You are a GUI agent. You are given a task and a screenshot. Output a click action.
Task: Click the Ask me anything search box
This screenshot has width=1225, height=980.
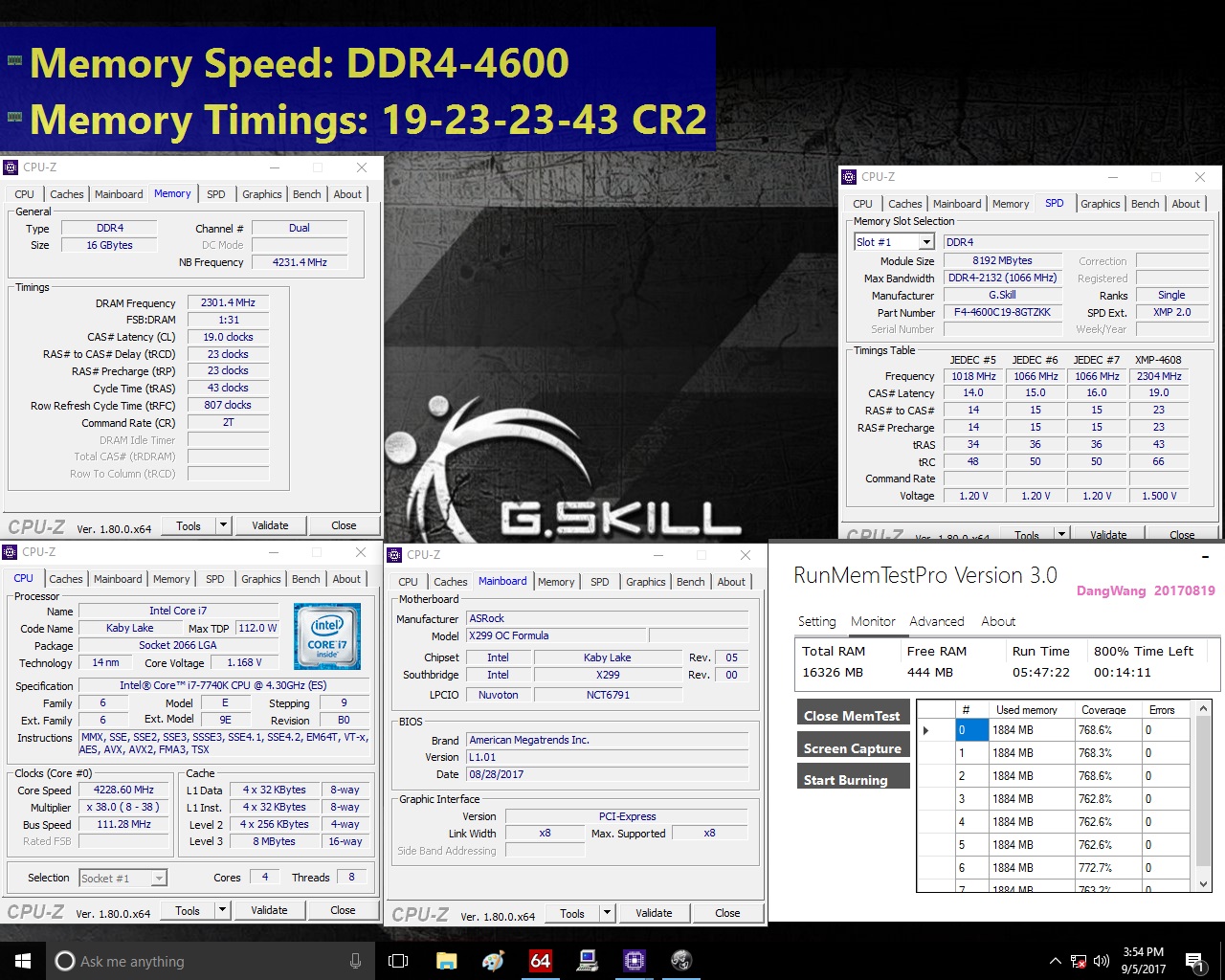pos(201,961)
